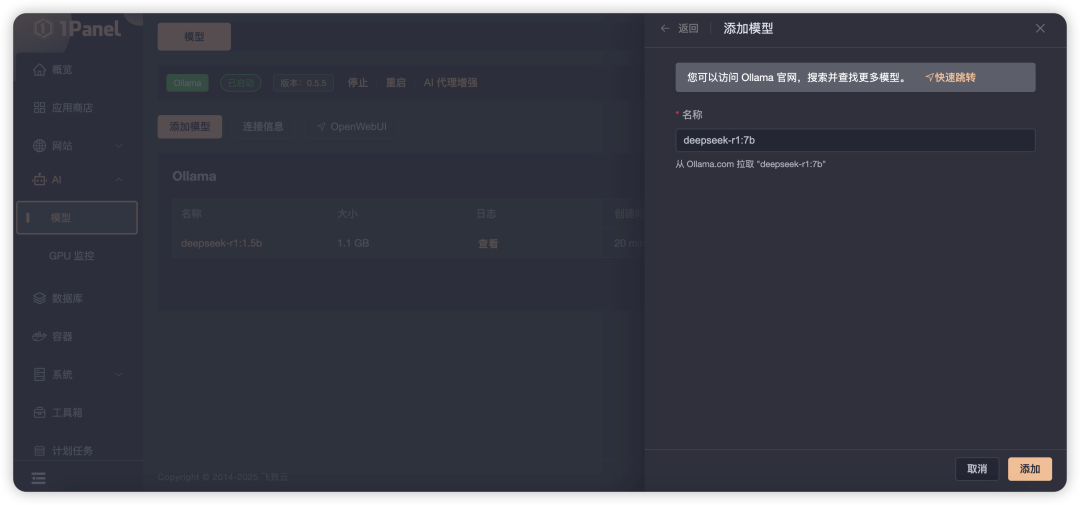Click the 版本：0.5.5 label
The width and height of the screenshot is (1080, 505).
tap(303, 83)
